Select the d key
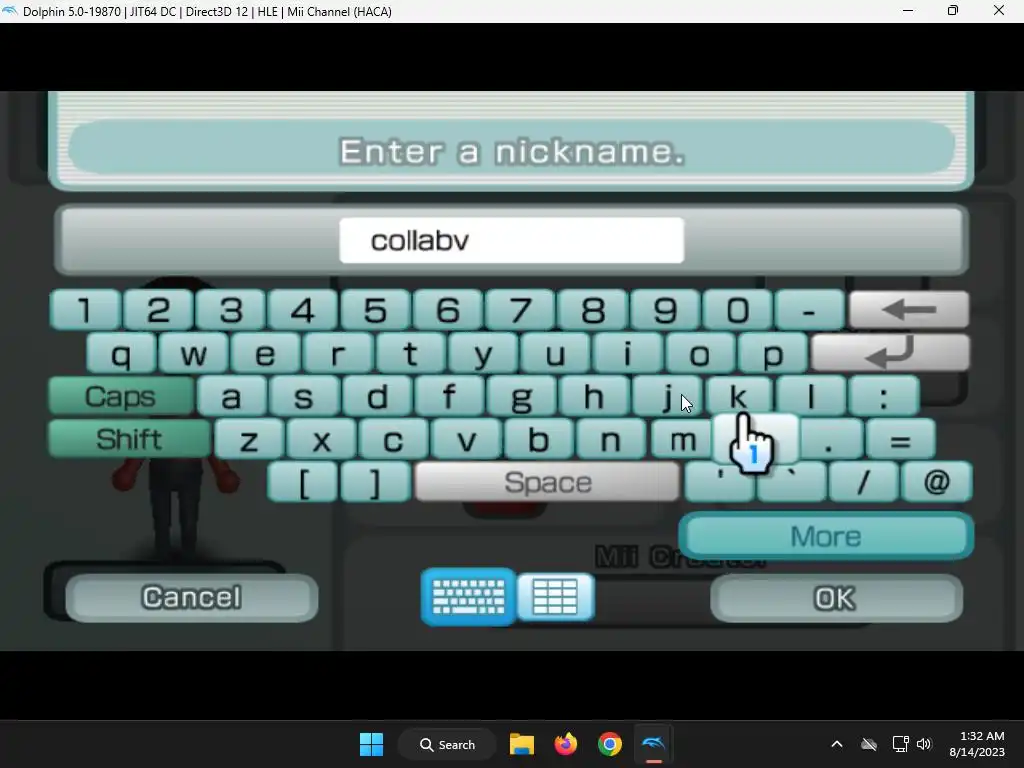This screenshot has width=1024, height=768. click(x=377, y=396)
